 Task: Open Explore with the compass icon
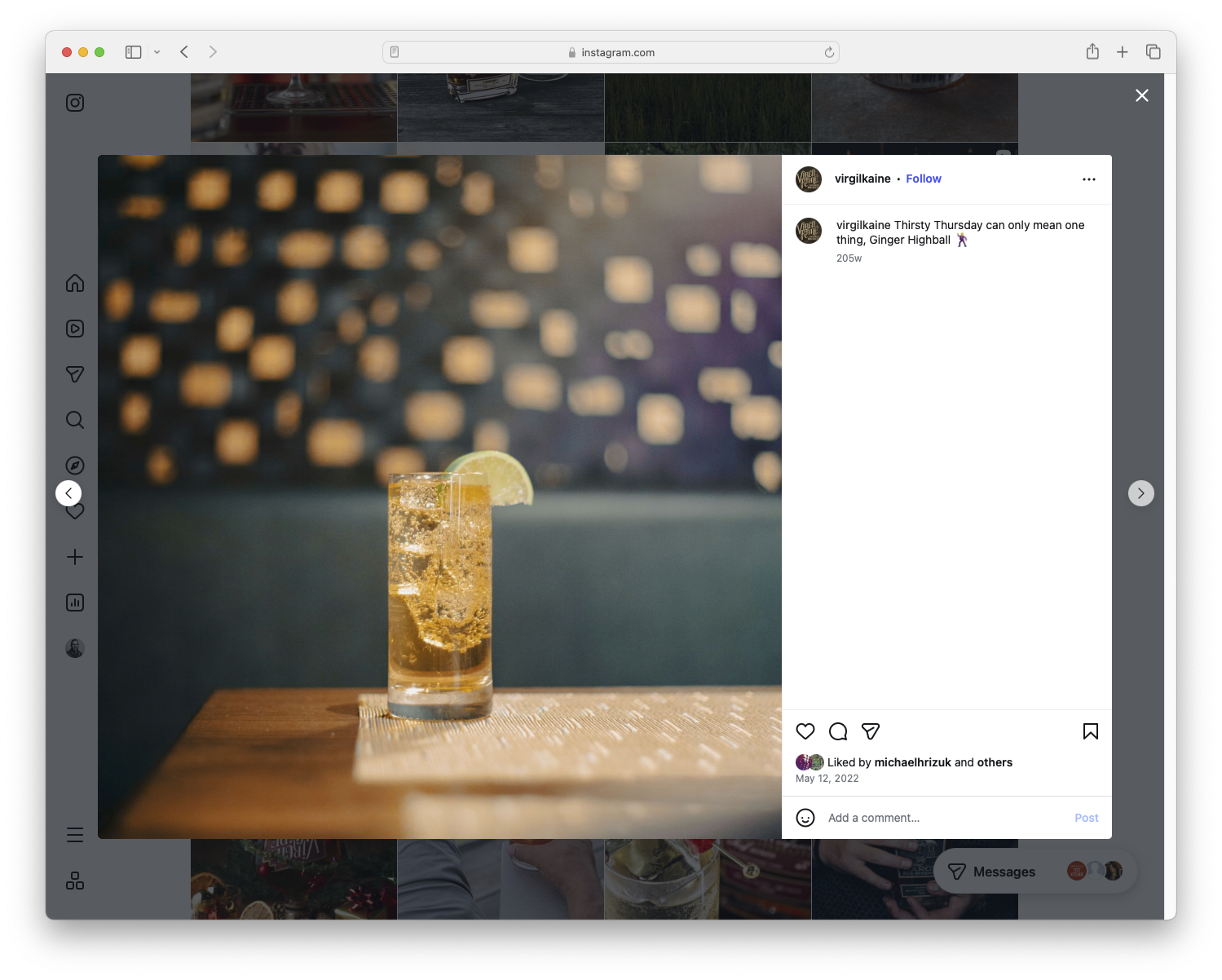point(74,465)
